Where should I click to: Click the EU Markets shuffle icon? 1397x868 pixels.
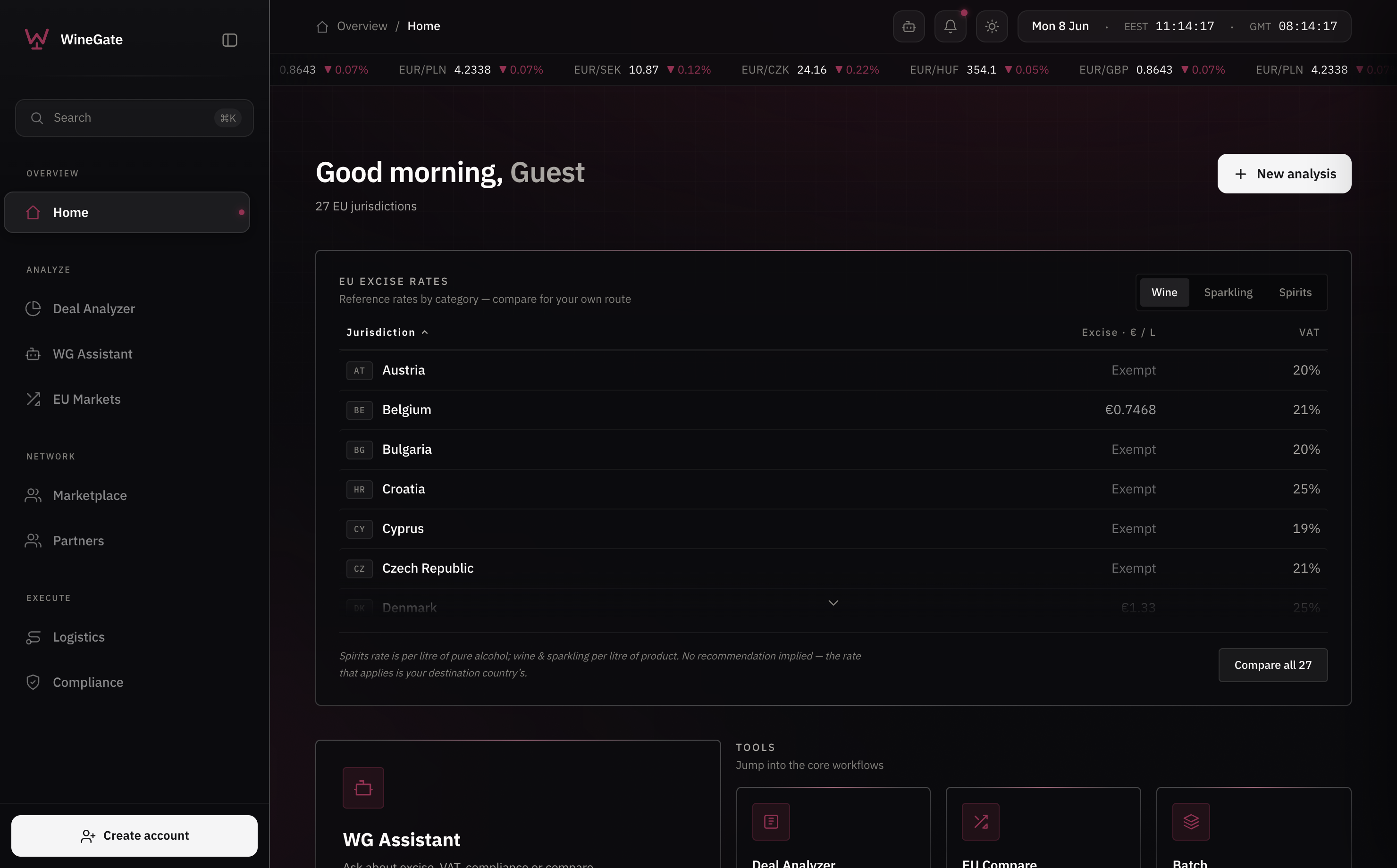[x=34, y=399]
